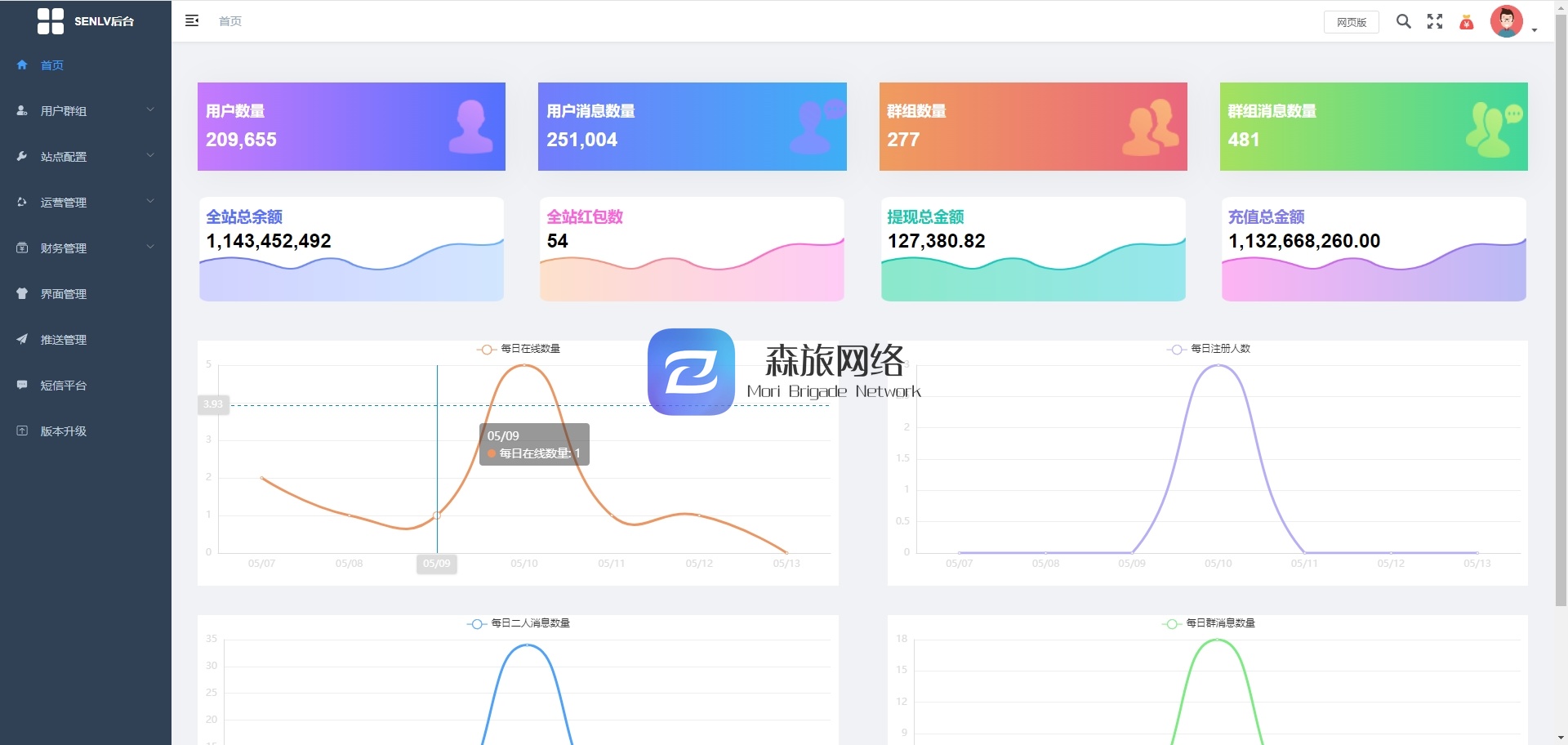This screenshot has width=1568, height=745.
Task: Click the 用户数量 person icon
Action: [x=471, y=127]
